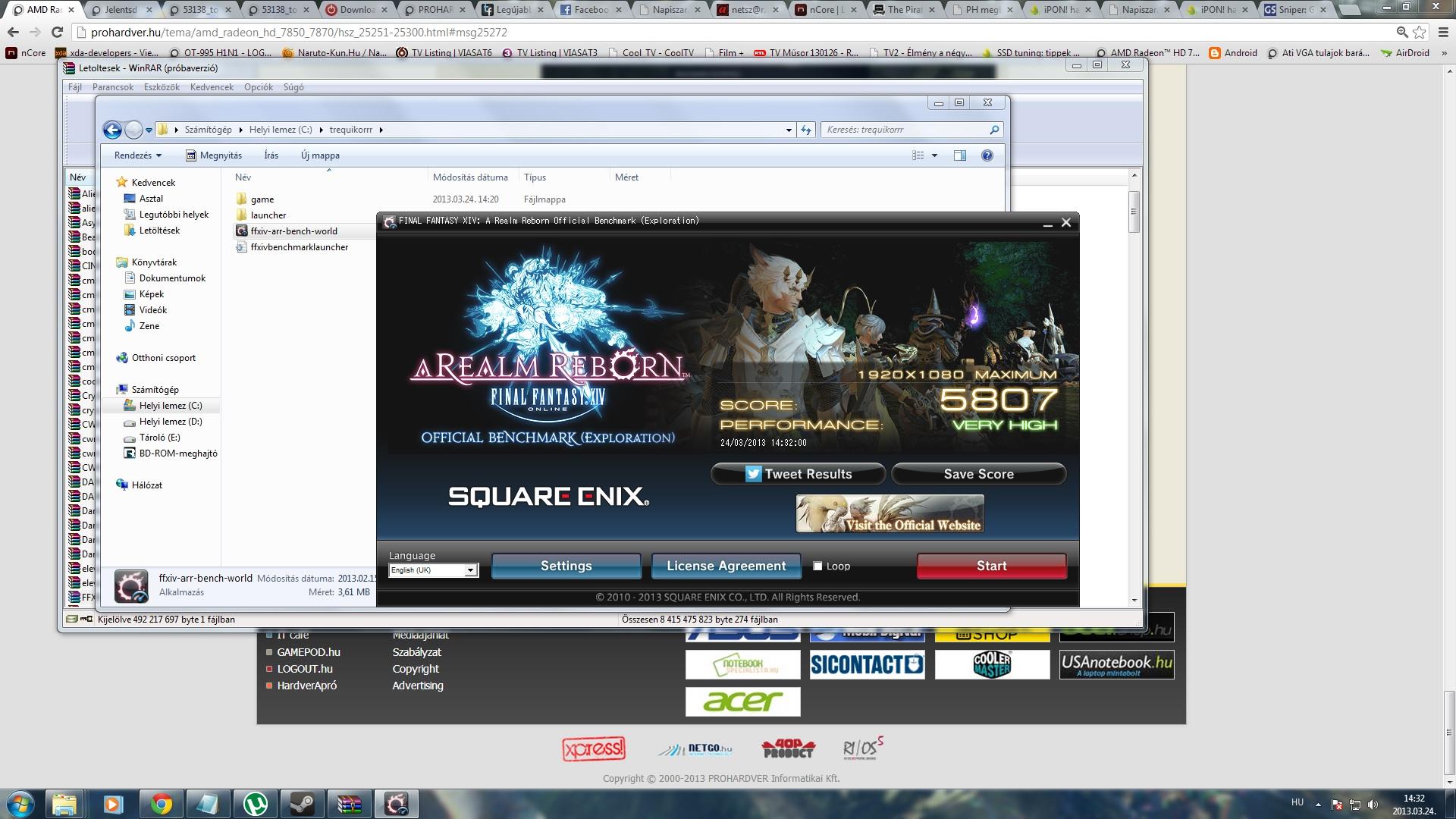Image resolution: width=1456 pixels, height=819 pixels.
Task: Open WinRAR Opciók menu
Action: [259, 87]
